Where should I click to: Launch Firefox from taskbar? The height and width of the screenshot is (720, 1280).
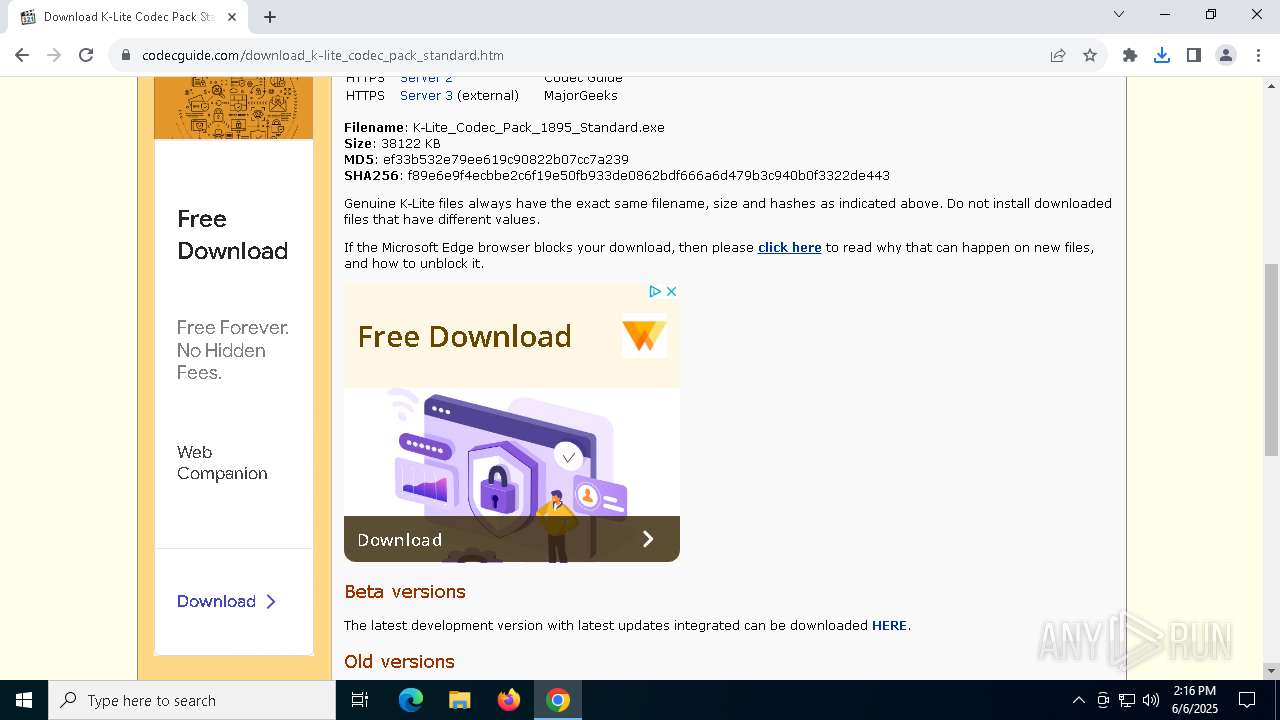(x=509, y=700)
